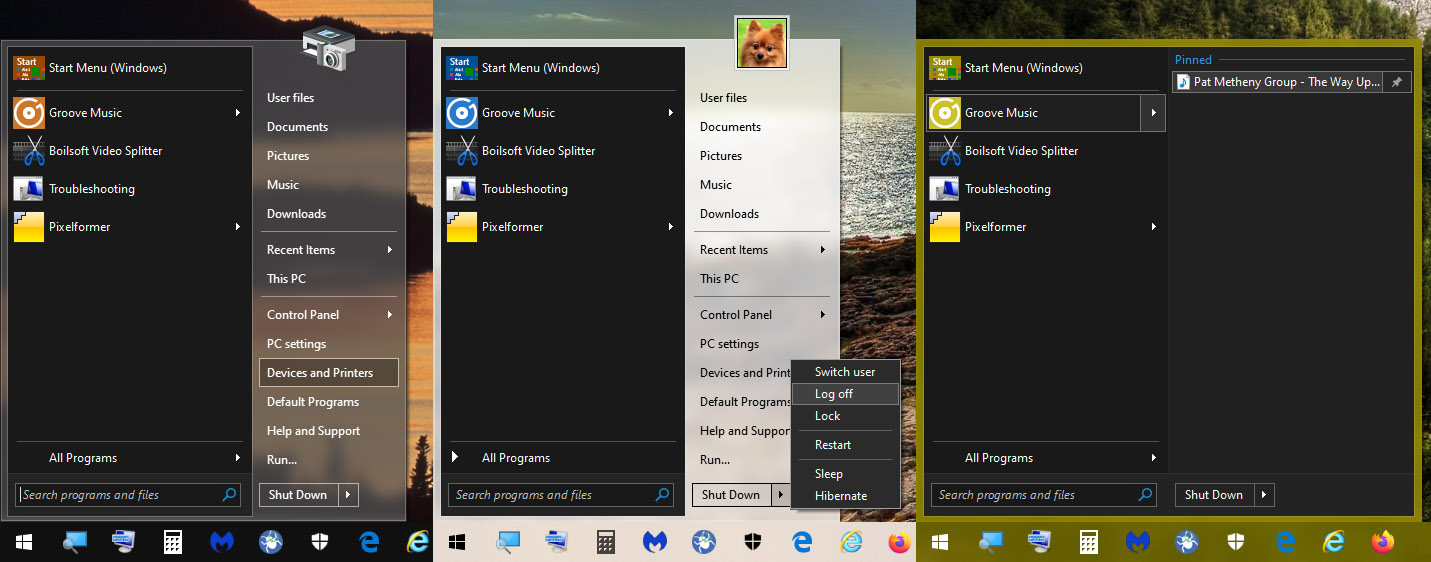Open Calculator icon on the light beige taskbar
Image resolution: width=1431 pixels, height=562 pixels.
pyautogui.click(x=606, y=542)
